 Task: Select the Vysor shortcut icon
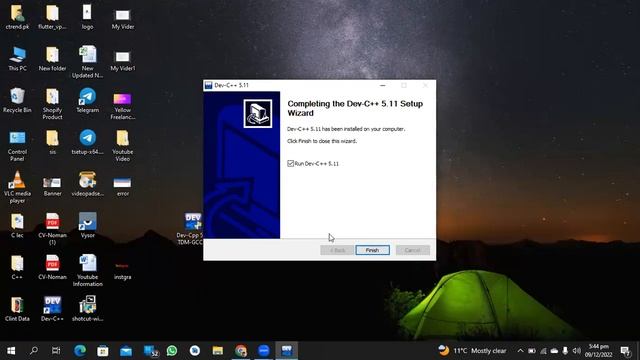pyautogui.click(x=87, y=225)
